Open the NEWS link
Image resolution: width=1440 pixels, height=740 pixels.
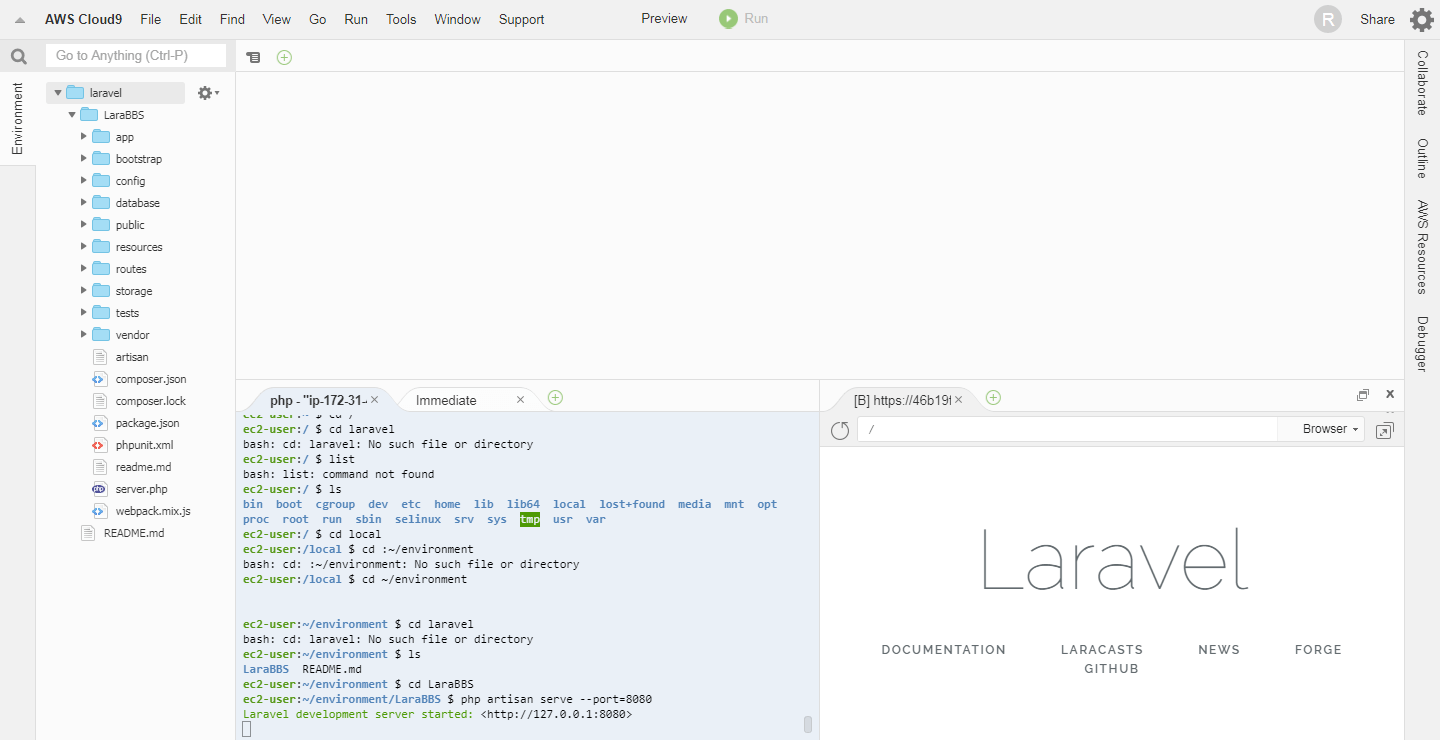(1219, 650)
